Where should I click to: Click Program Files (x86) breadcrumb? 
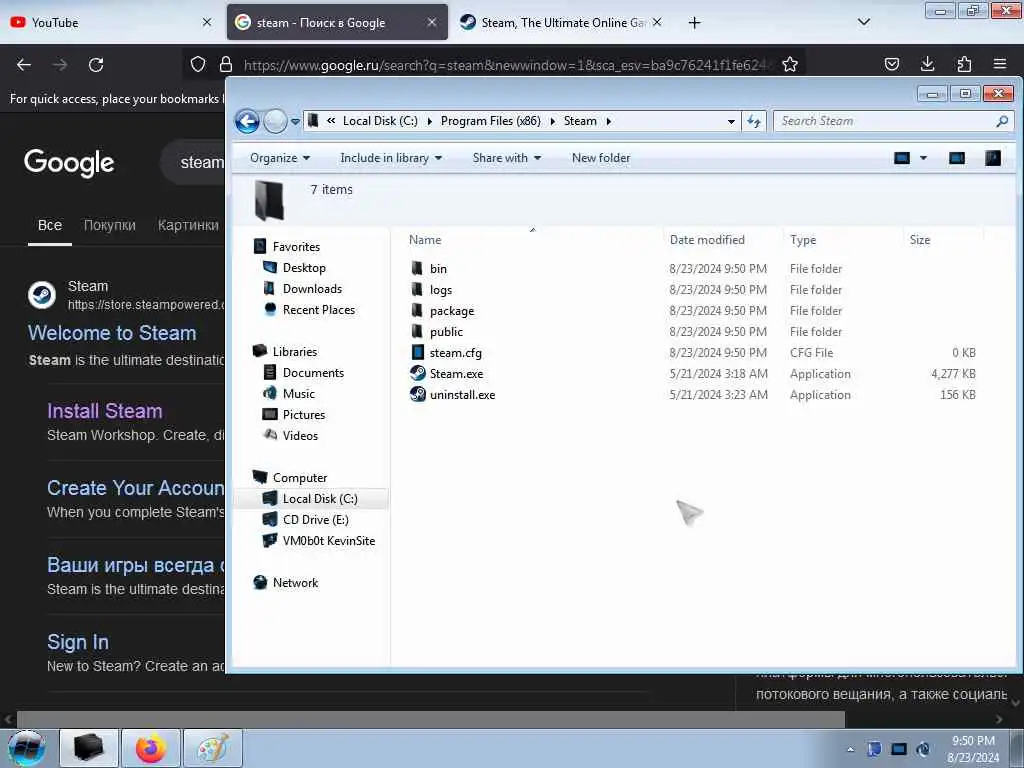tap(490, 121)
